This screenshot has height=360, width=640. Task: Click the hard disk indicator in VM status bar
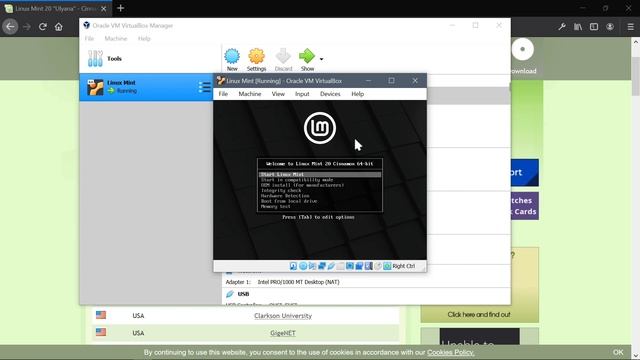[293, 266]
